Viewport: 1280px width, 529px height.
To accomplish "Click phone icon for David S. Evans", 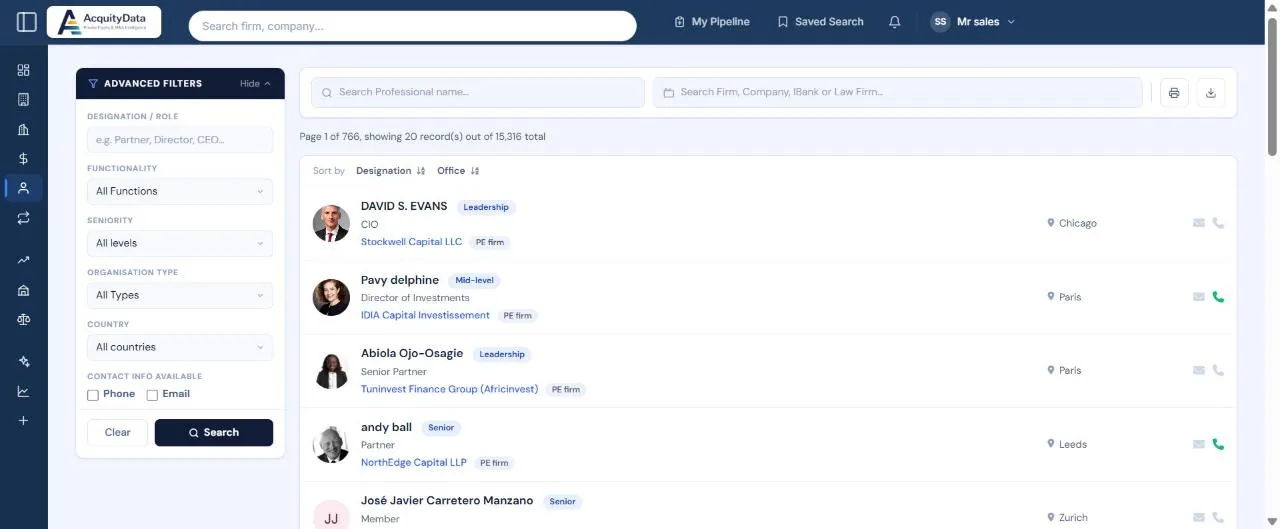I will 1218,223.
